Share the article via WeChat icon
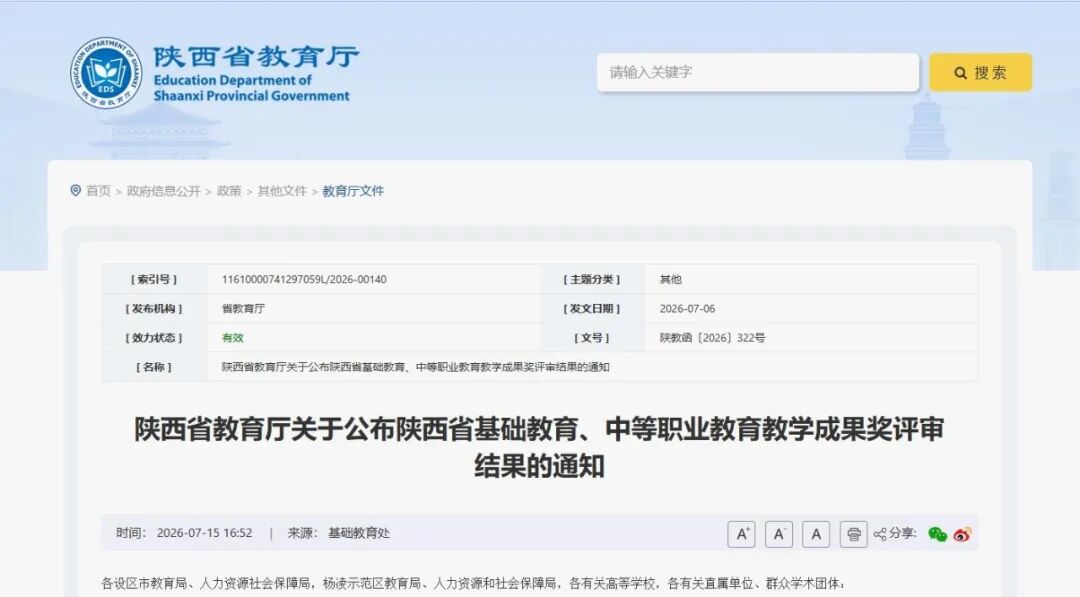1080x597 pixels. tap(937, 534)
